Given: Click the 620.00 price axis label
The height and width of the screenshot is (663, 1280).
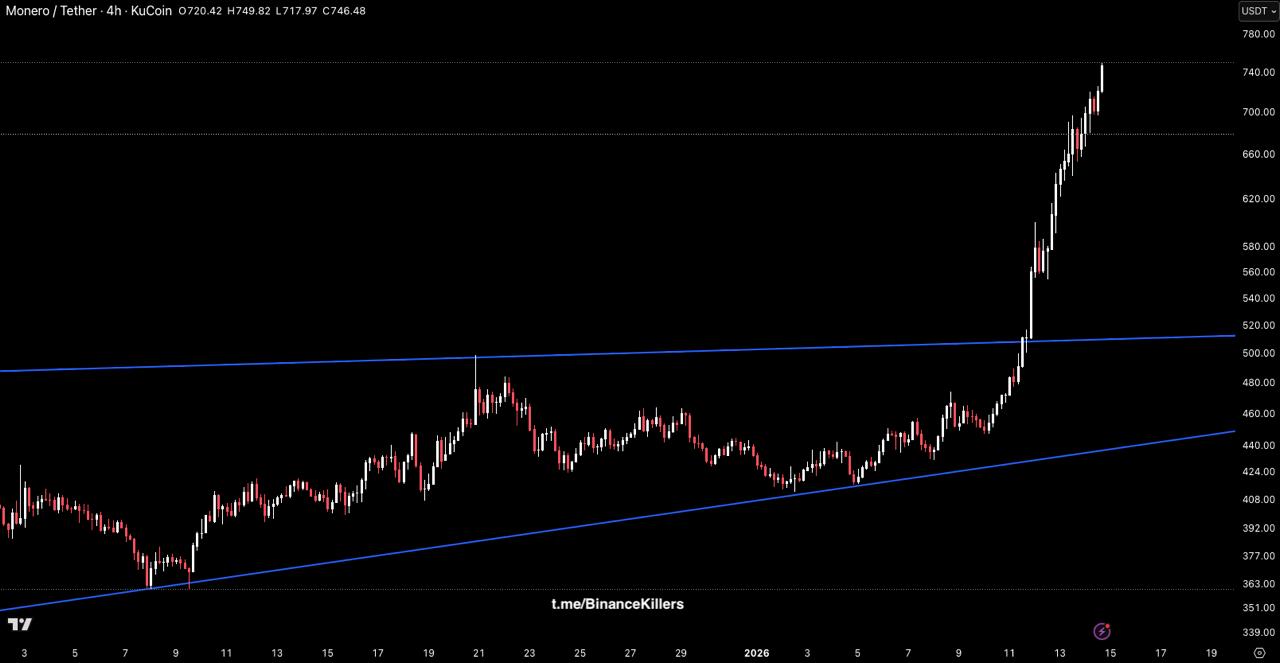Looking at the screenshot, I should click(x=1258, y=199).
